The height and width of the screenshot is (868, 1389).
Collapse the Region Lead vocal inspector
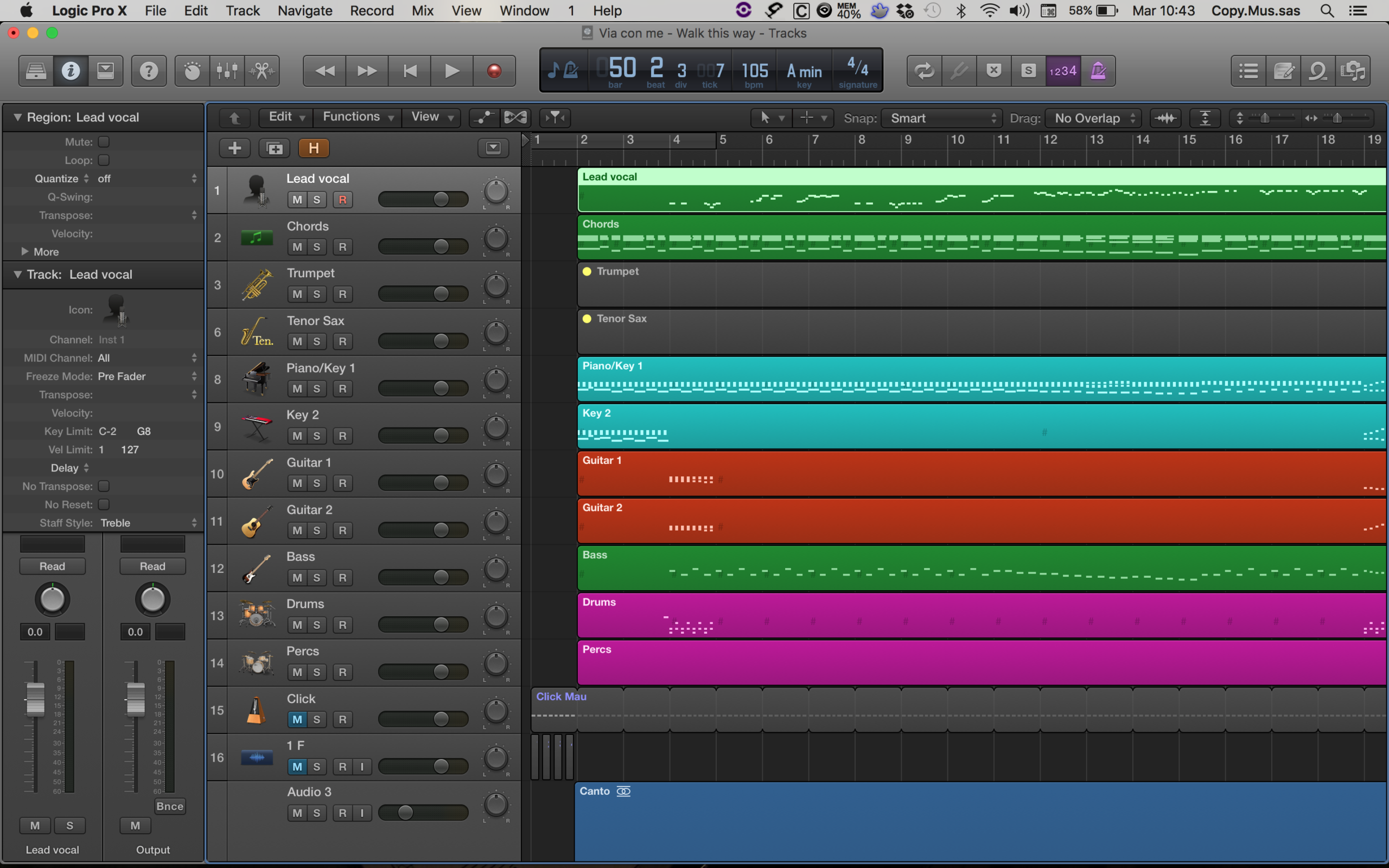[18, 117]
